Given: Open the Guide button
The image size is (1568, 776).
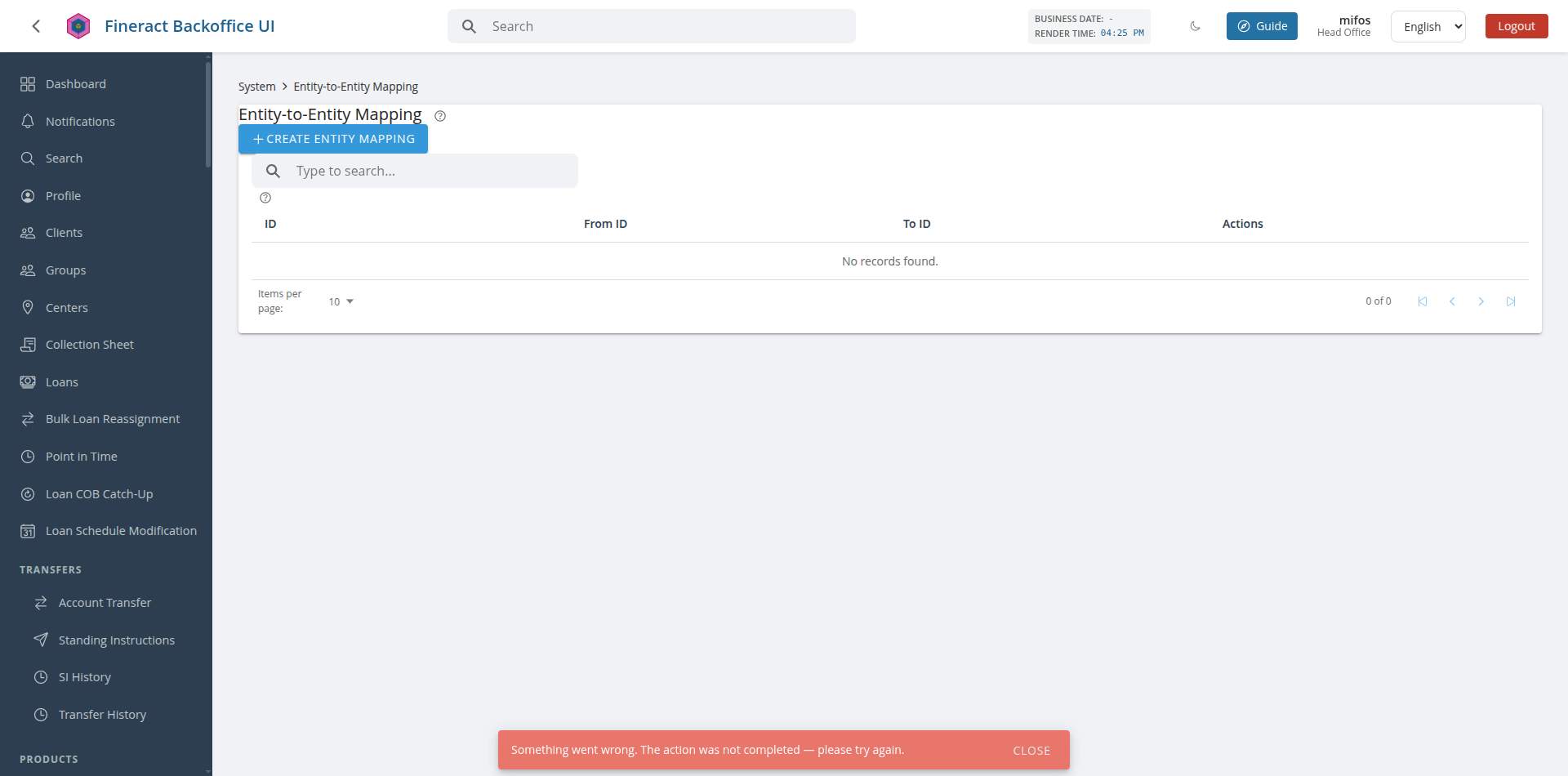Looking at the screenshot, I should [x=1262, y=26].
